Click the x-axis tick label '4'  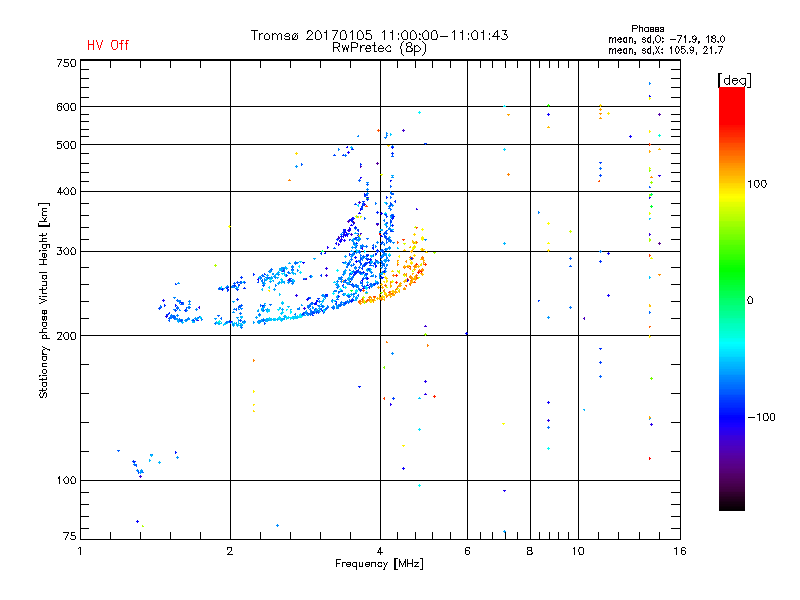(x=380, y=551)
